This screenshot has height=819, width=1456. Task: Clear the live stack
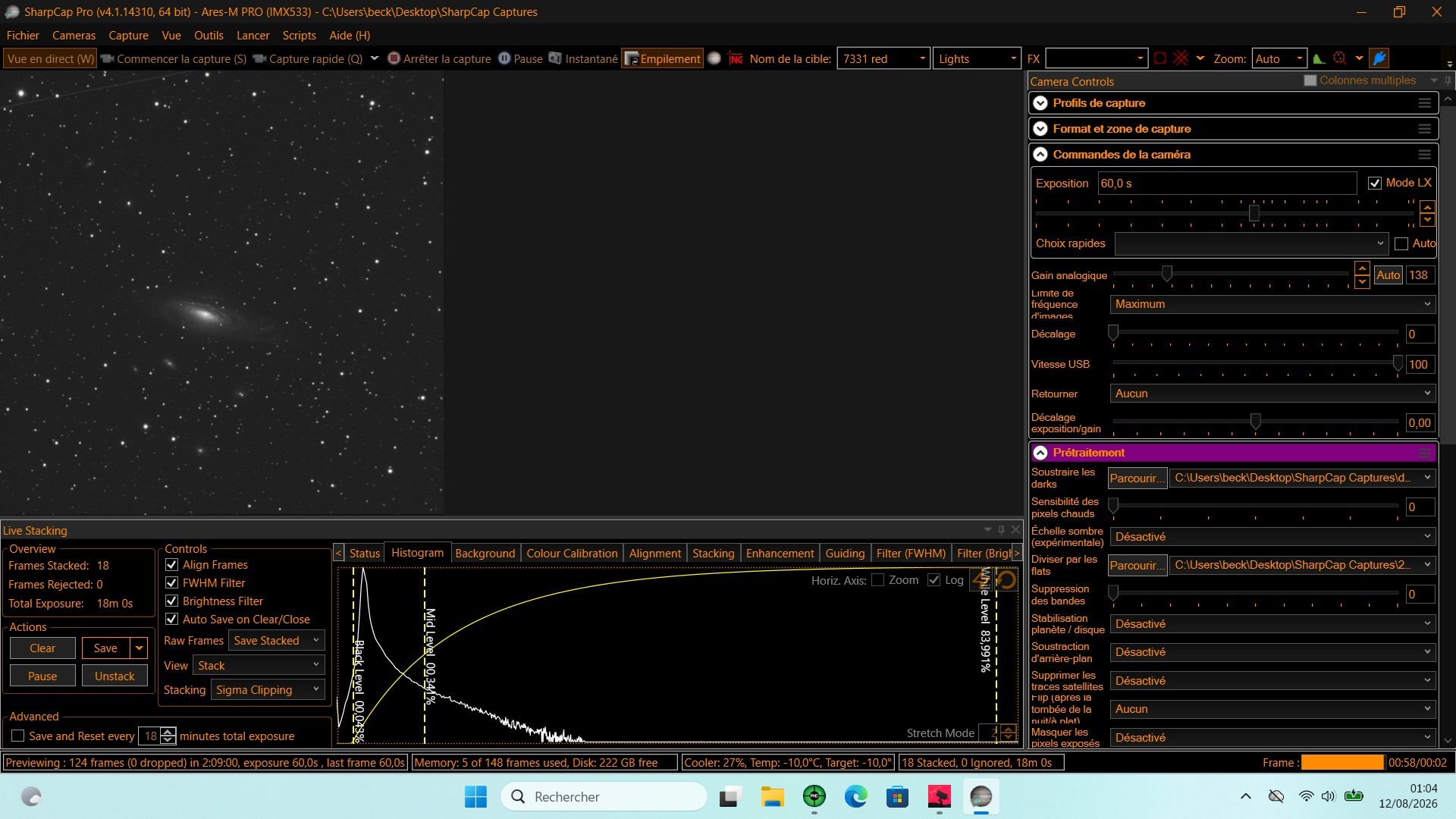click(x=42, y=648)
